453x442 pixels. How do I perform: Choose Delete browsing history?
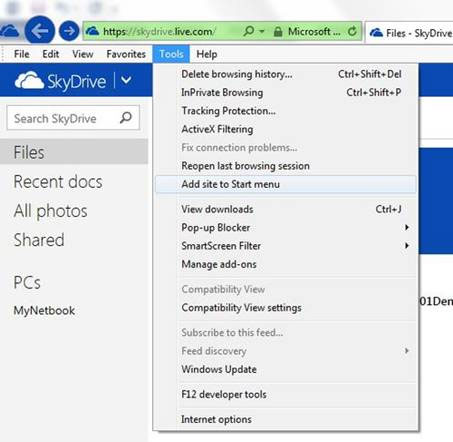pyautogui.click(x=286, y=74)
